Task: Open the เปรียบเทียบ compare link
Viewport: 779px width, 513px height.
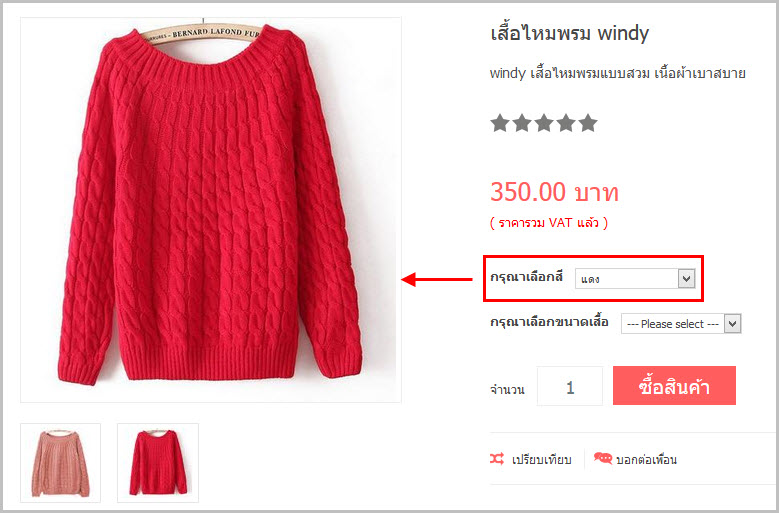Action: pyautogui.click(x=541, y=460)
